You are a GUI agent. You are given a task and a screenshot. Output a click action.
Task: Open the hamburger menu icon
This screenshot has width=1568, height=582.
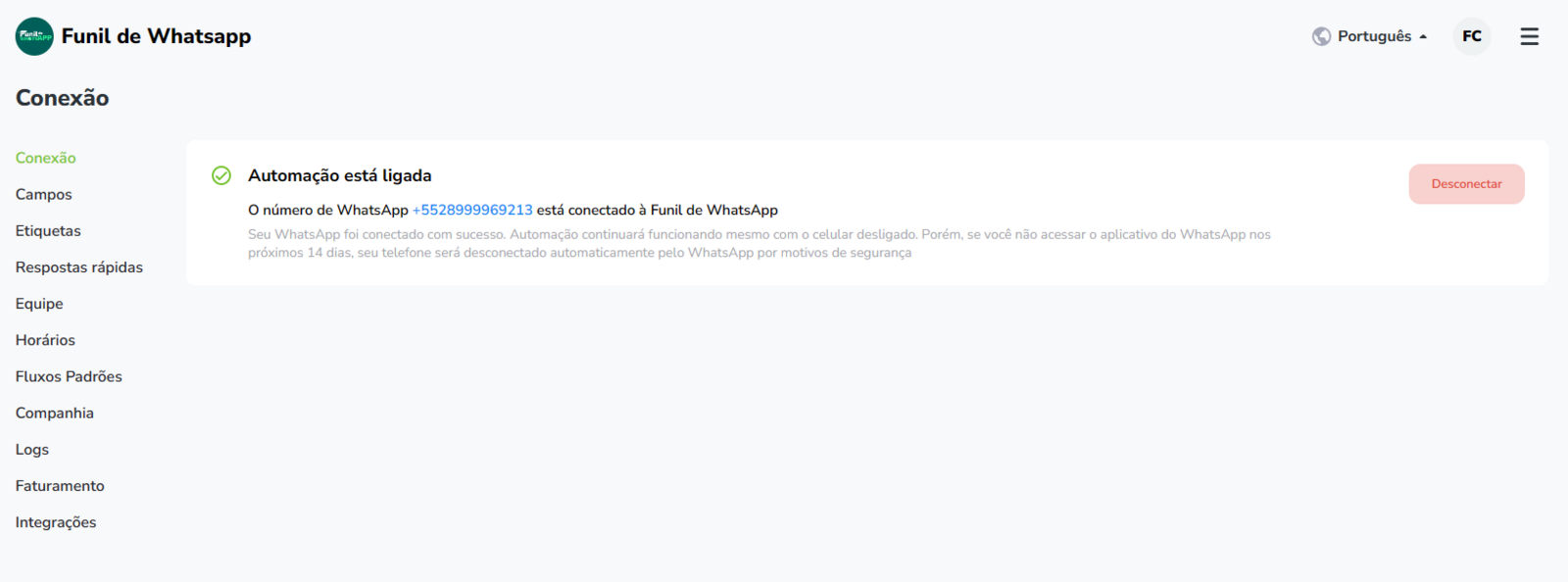tap(1529, 36)
